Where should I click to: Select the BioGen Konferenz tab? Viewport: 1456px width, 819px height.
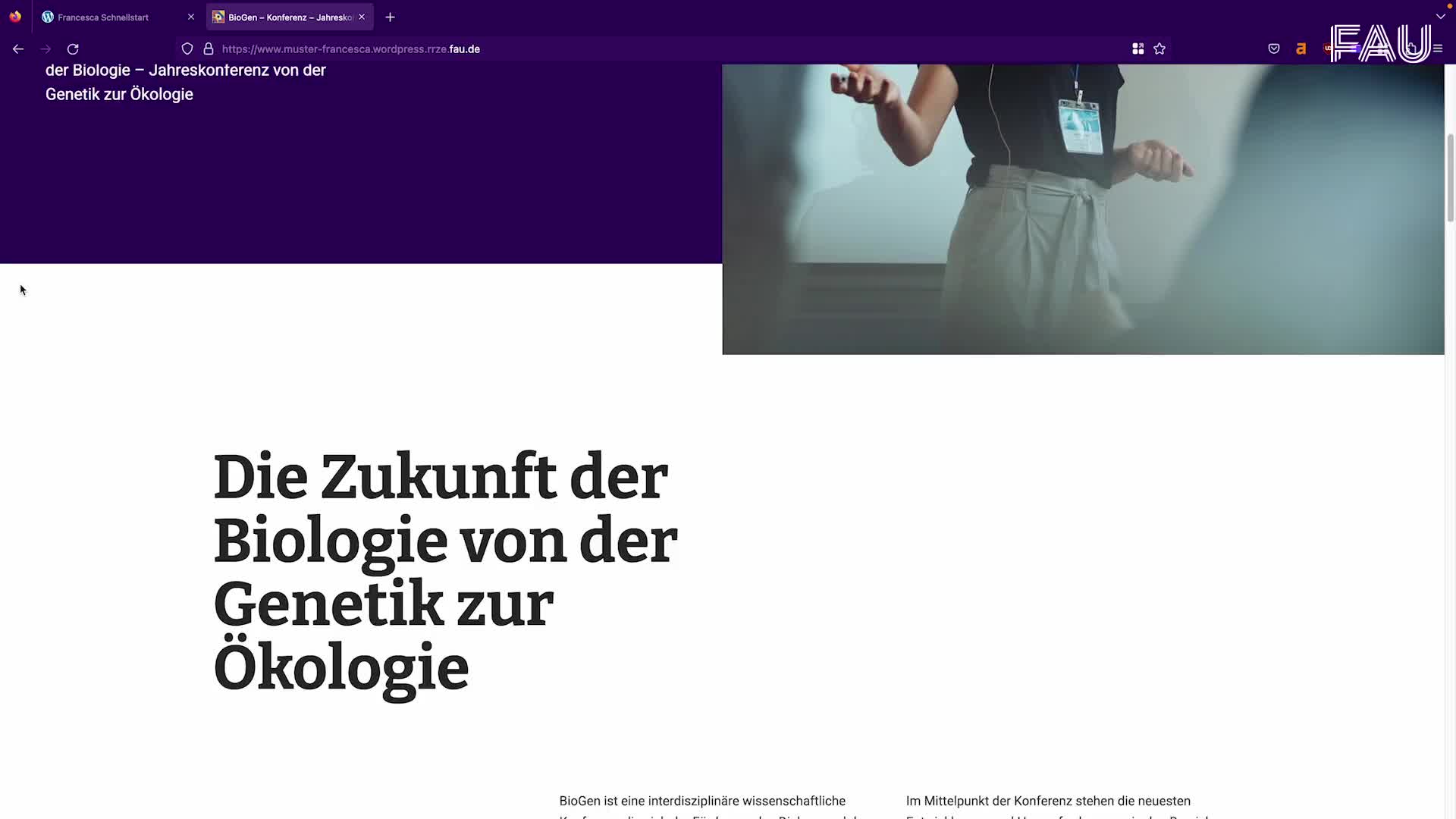pos(284,17)
